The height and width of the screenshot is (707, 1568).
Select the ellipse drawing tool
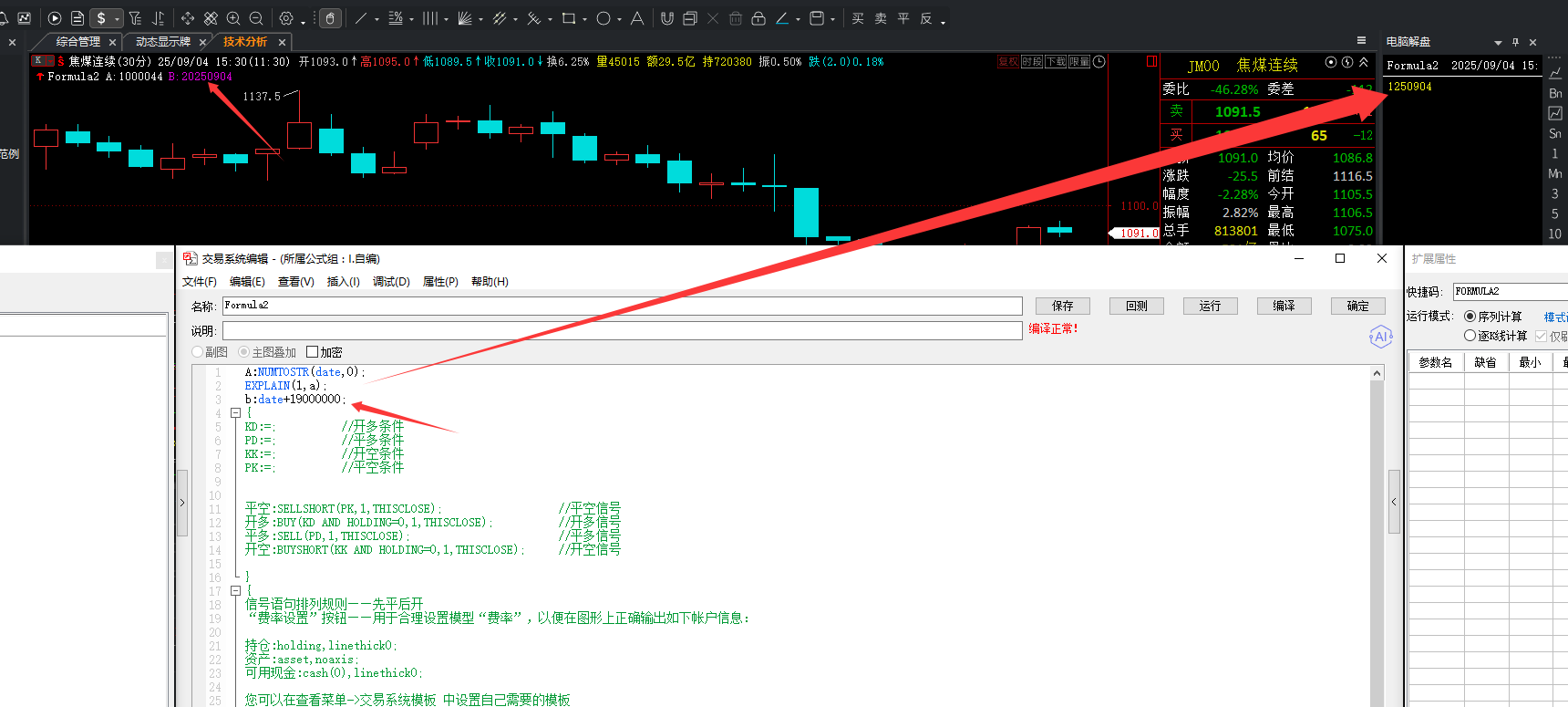tap(603, 18)
